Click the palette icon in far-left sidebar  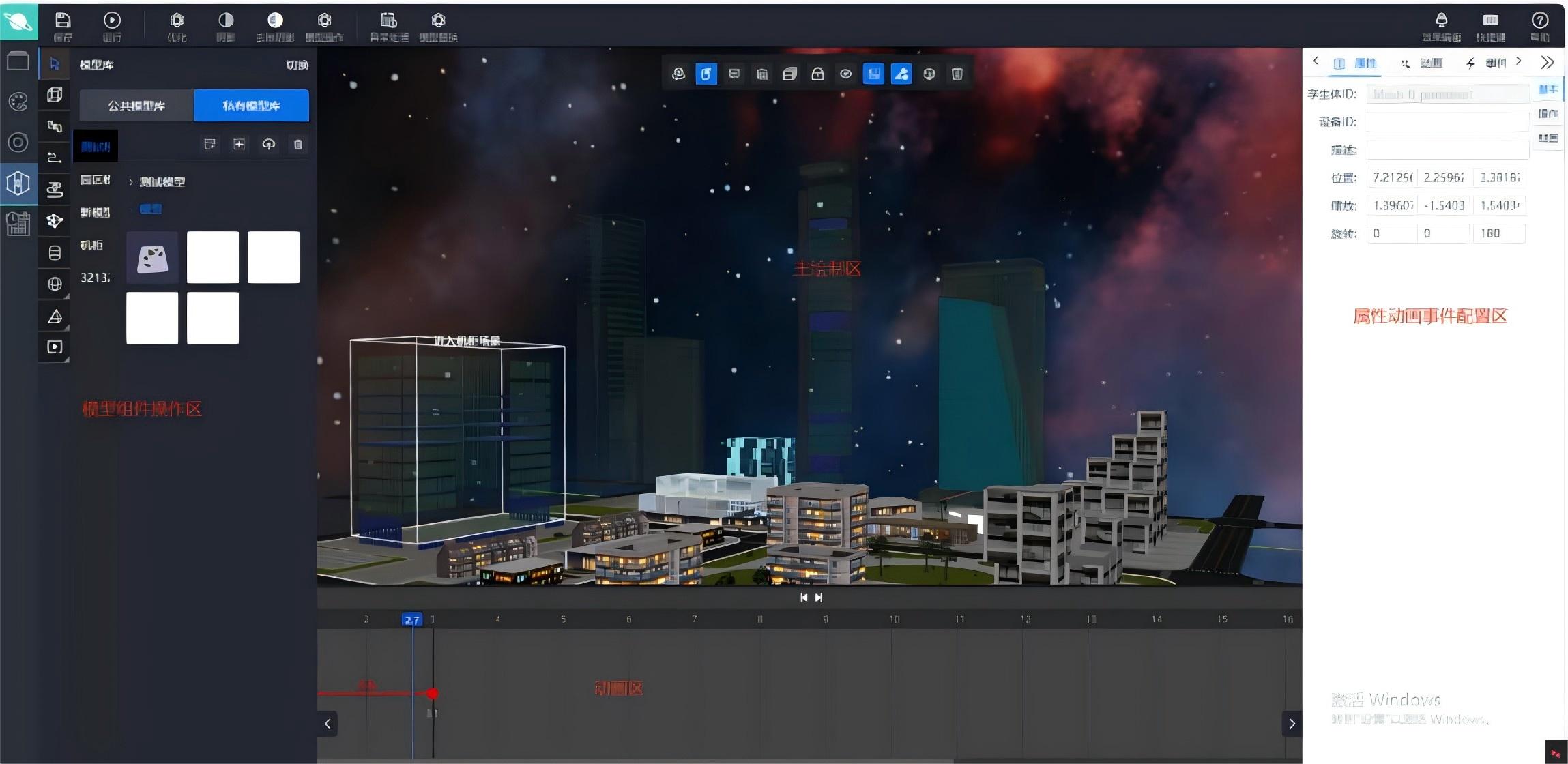18,102
